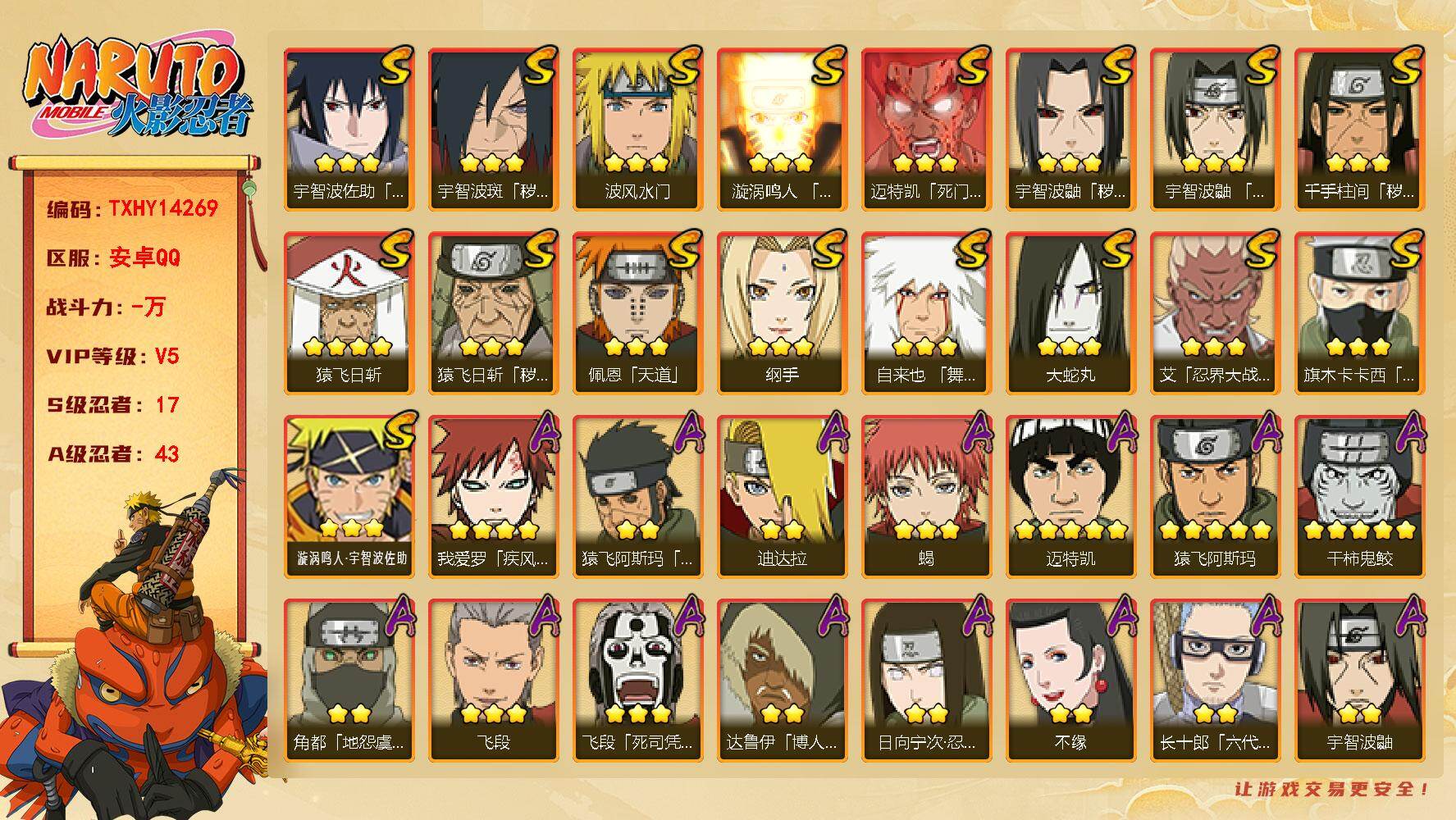Click the V5 VIP level value
The image size is (1456, 820).
167,356
